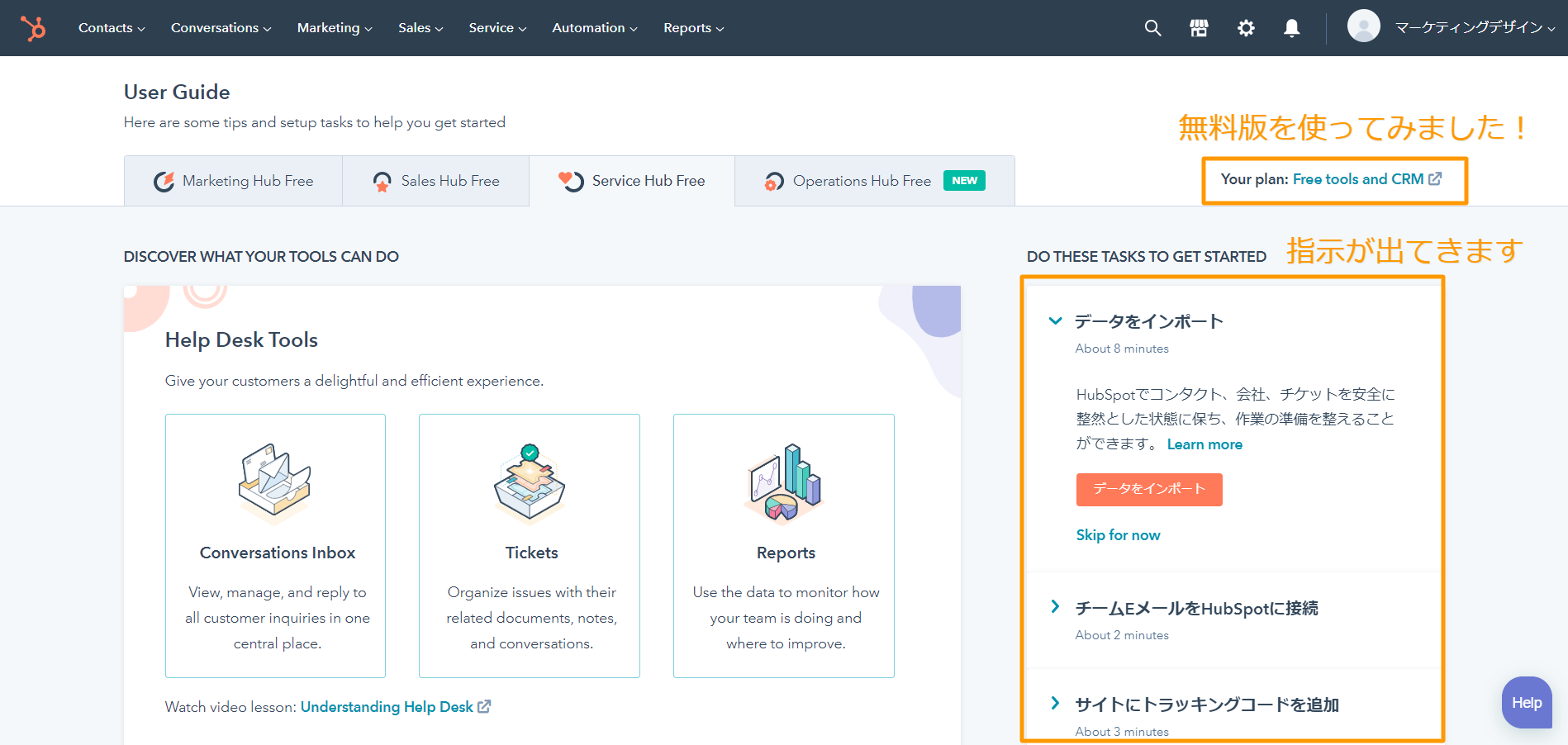The height and width of the screenshot is (745, 1568).
Task: Click the Reports chart illustration
Action: pyautogui.click(x=784, y=483)
